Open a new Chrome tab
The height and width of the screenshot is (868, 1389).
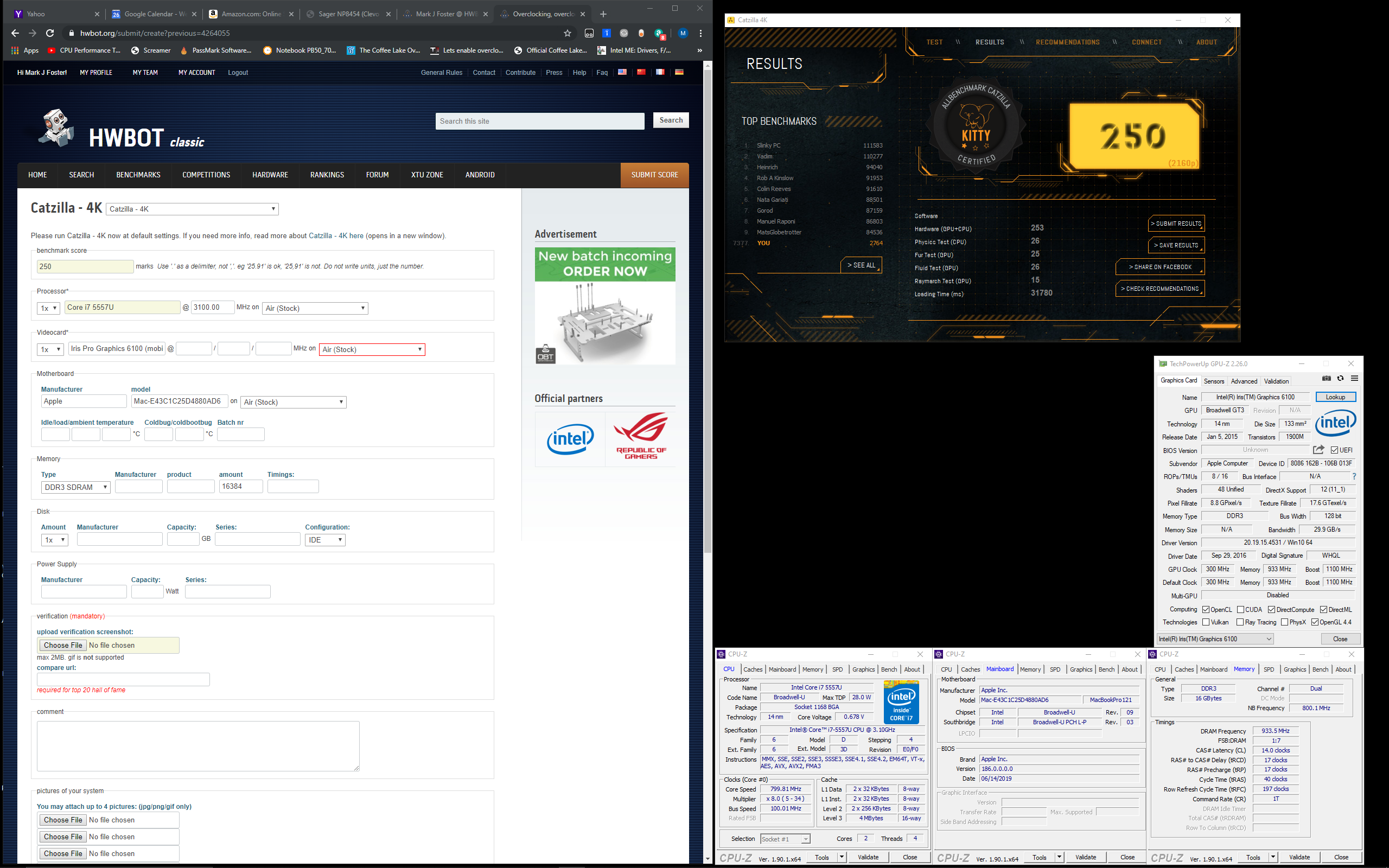coord(603,14)
